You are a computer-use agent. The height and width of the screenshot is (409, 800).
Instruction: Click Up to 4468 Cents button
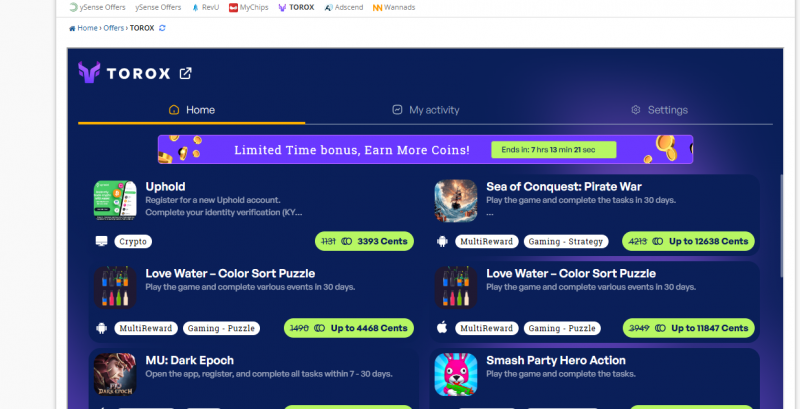(x=349, y=328)
